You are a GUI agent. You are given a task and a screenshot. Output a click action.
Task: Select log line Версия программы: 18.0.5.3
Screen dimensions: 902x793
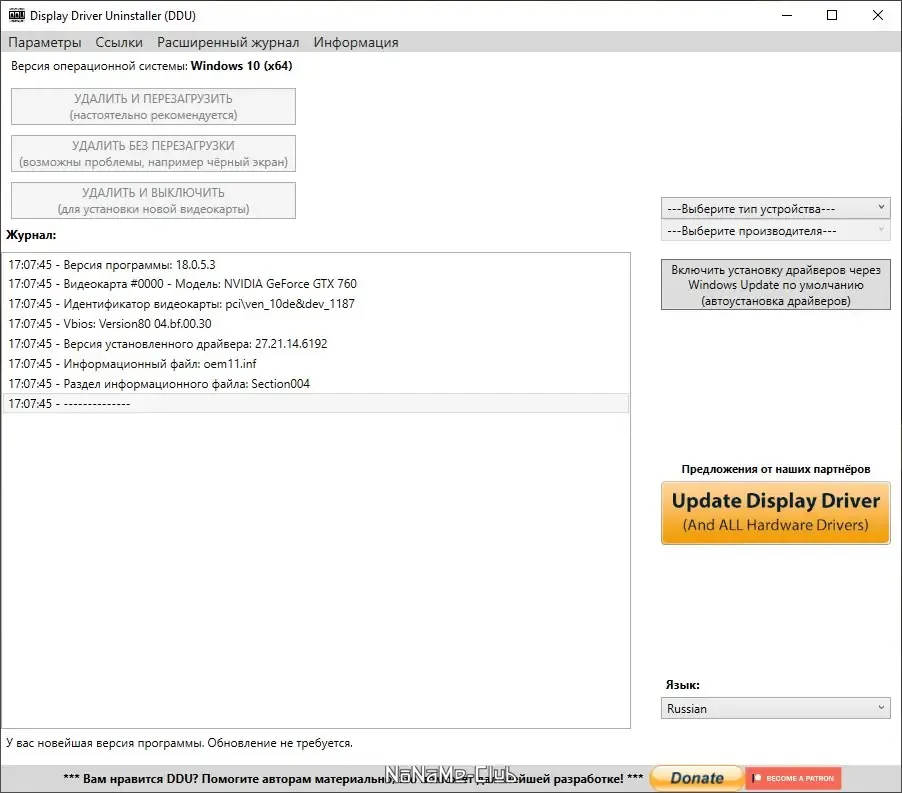pos(315,265)
